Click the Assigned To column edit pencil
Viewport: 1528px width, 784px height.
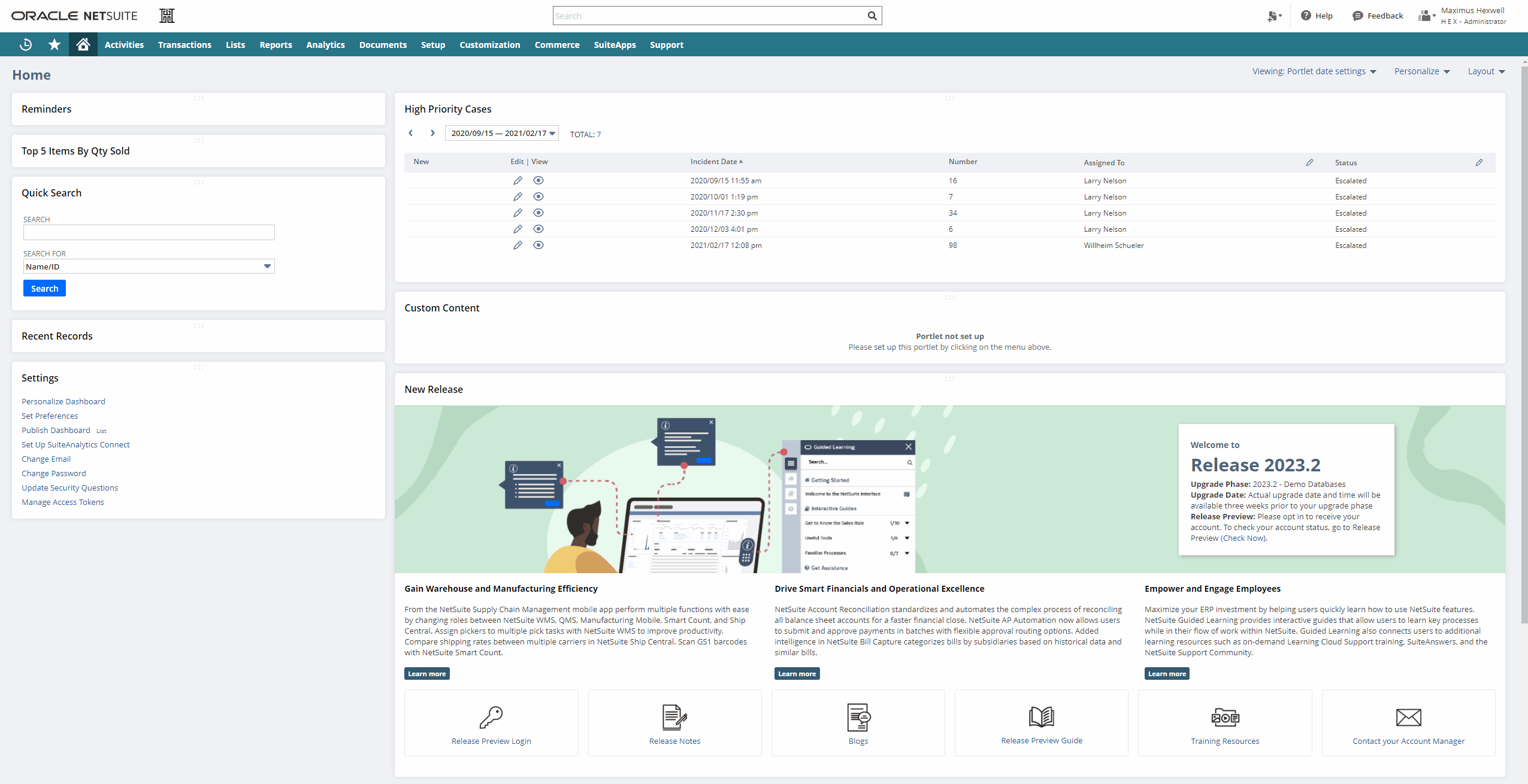(1309, 162)
